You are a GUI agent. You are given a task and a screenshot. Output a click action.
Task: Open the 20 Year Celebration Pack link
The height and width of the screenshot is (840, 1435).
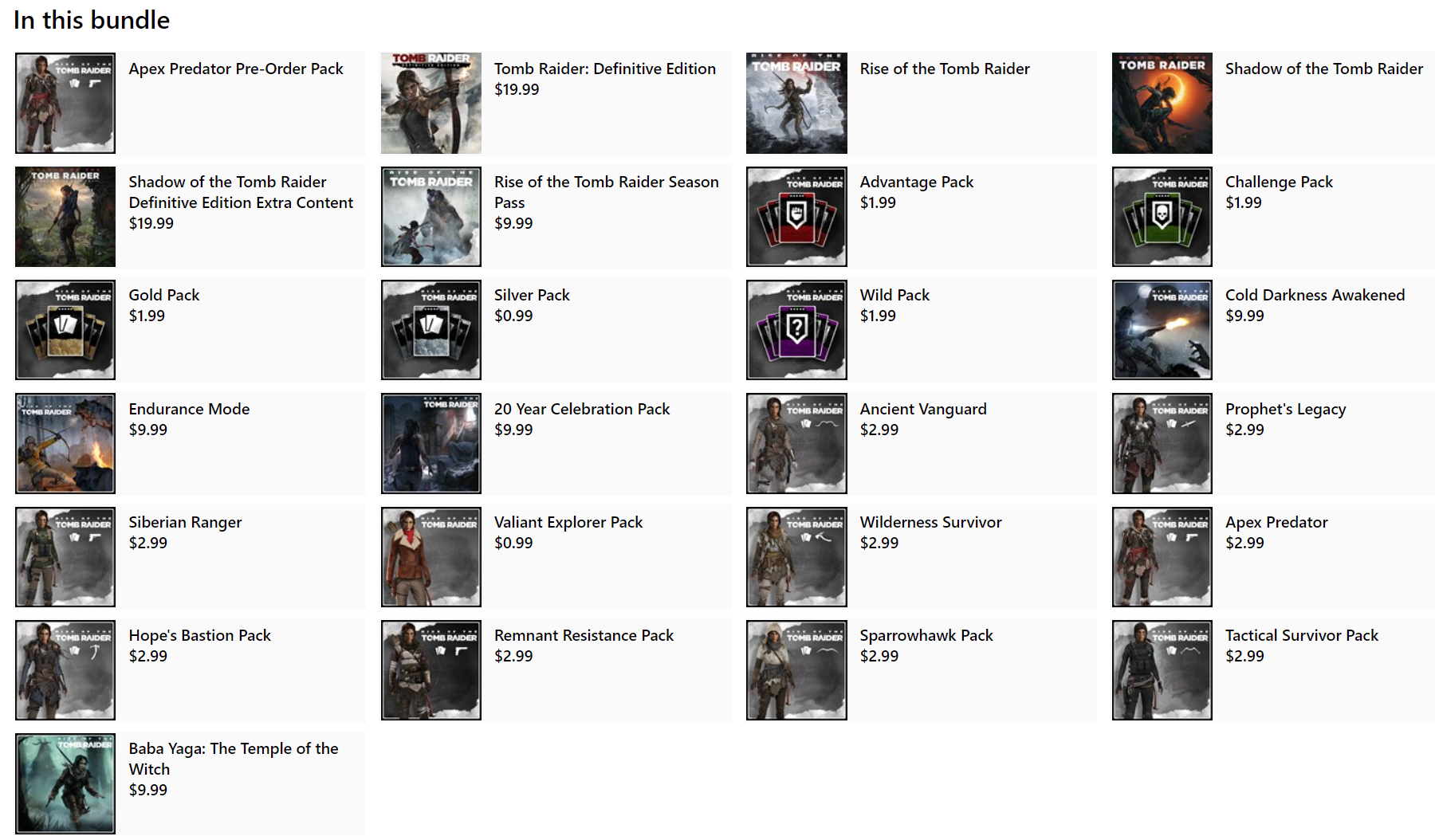[x=582, y=409]
